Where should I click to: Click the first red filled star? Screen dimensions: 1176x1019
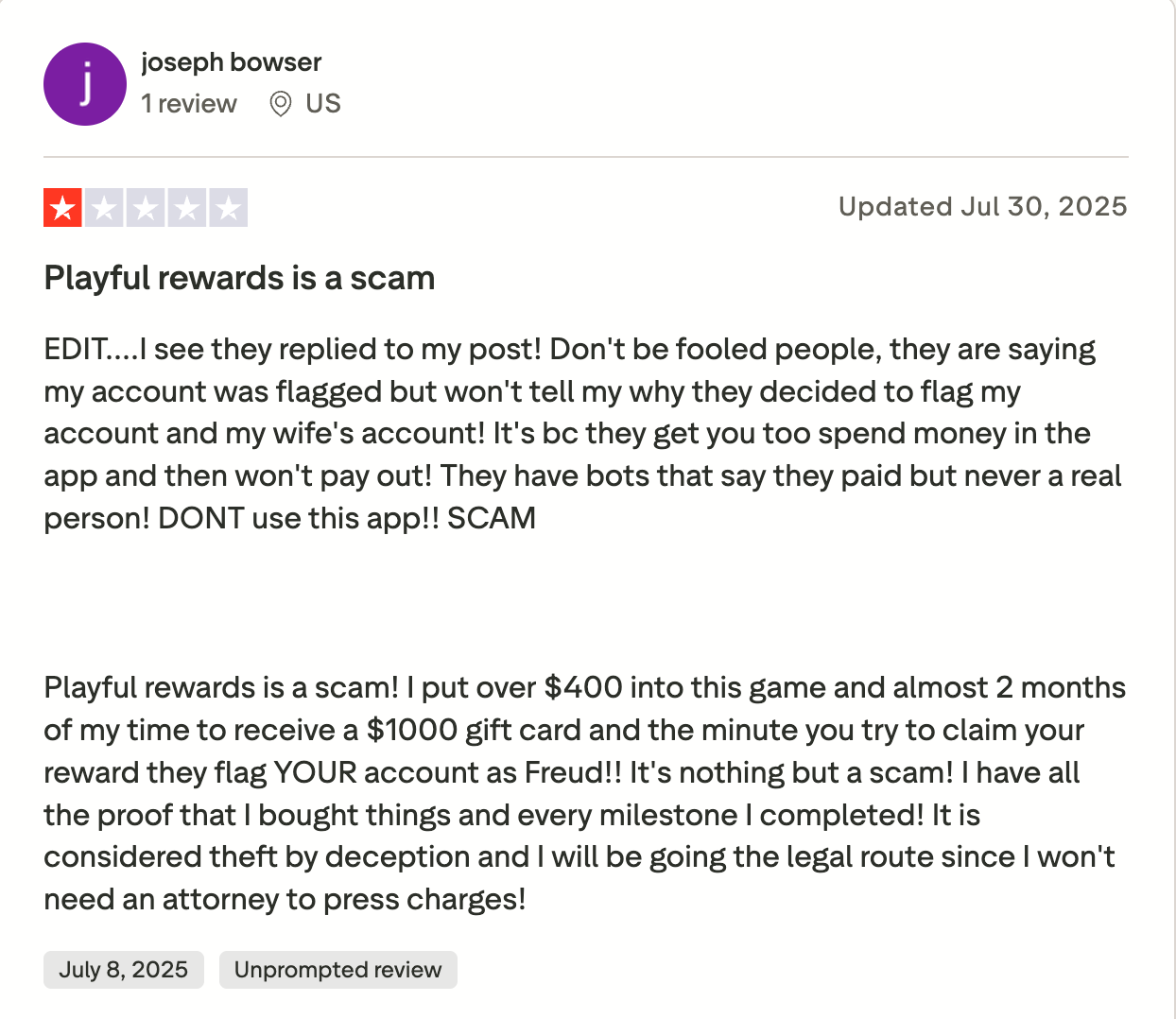tap(62, 208)
